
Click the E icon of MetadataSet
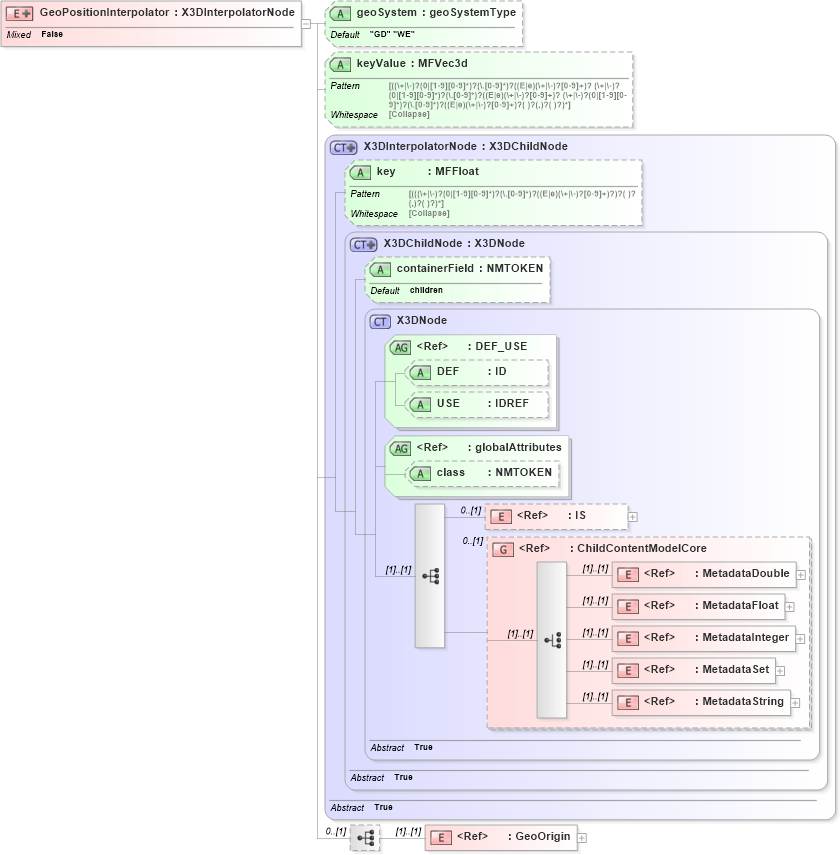(628, 671)
